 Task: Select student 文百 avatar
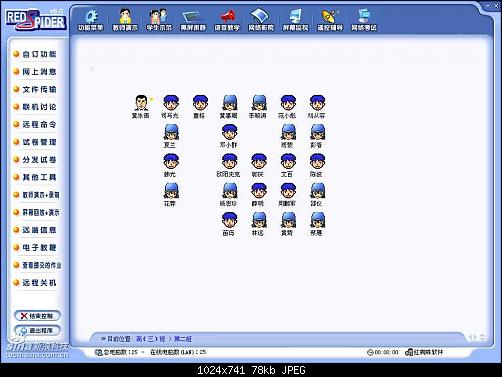tap(288, 161)
